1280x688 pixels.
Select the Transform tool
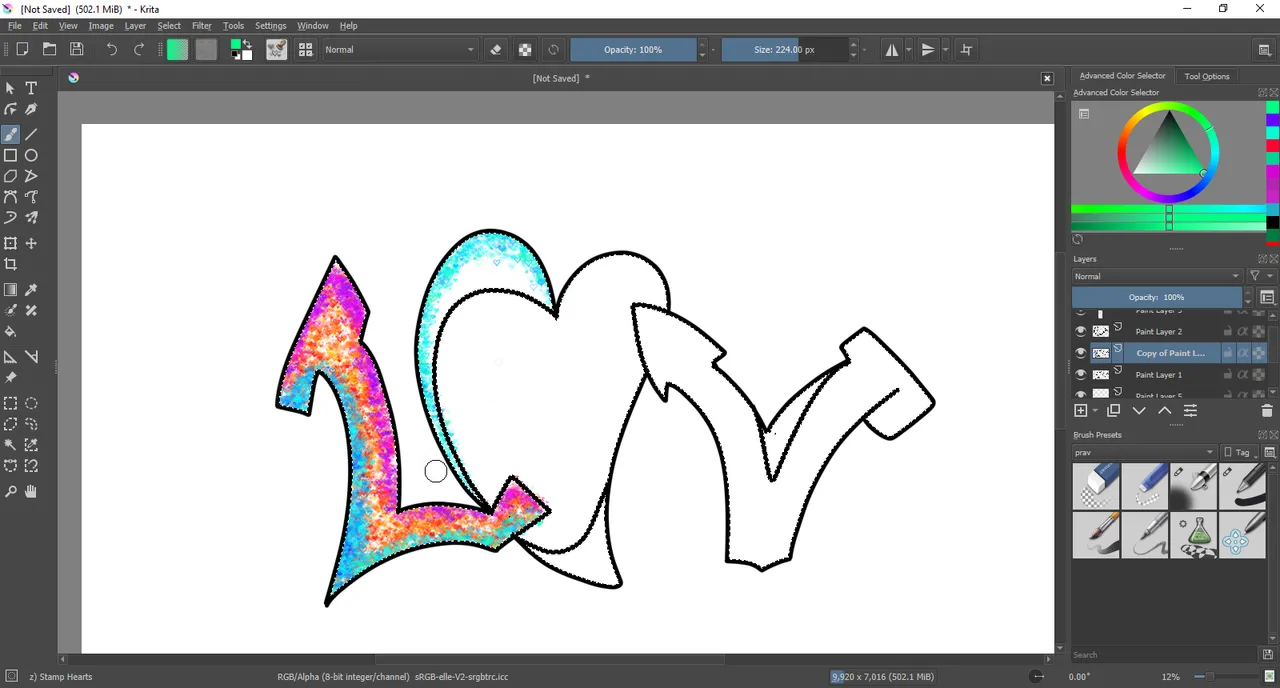pyautogui.click(x=10, y=243)
